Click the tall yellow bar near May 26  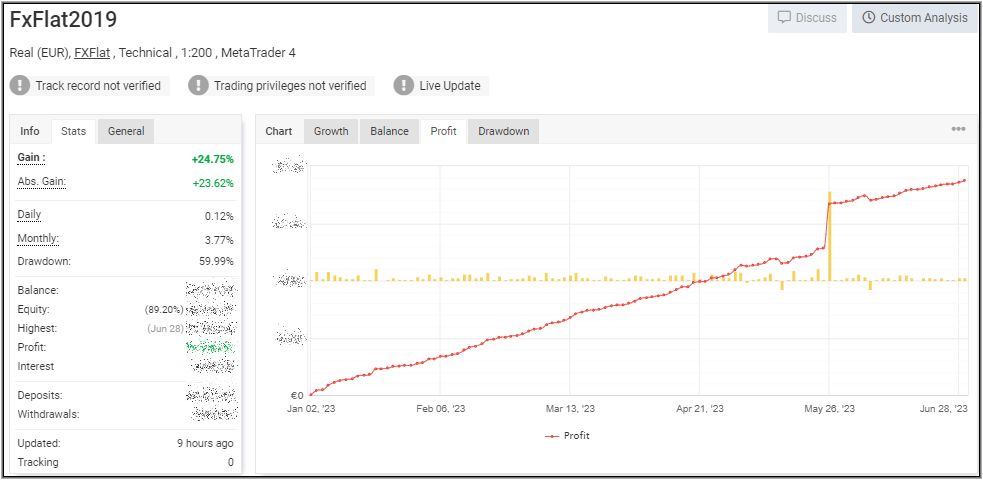830,235
